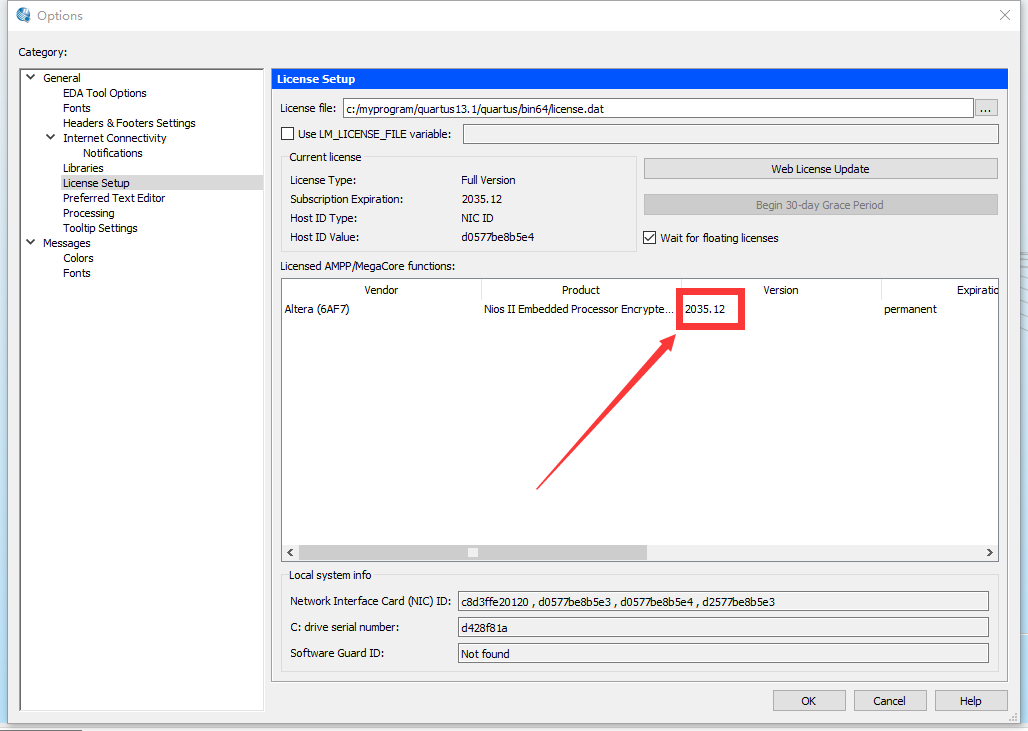Click Full Version license type value

(488, 180)
